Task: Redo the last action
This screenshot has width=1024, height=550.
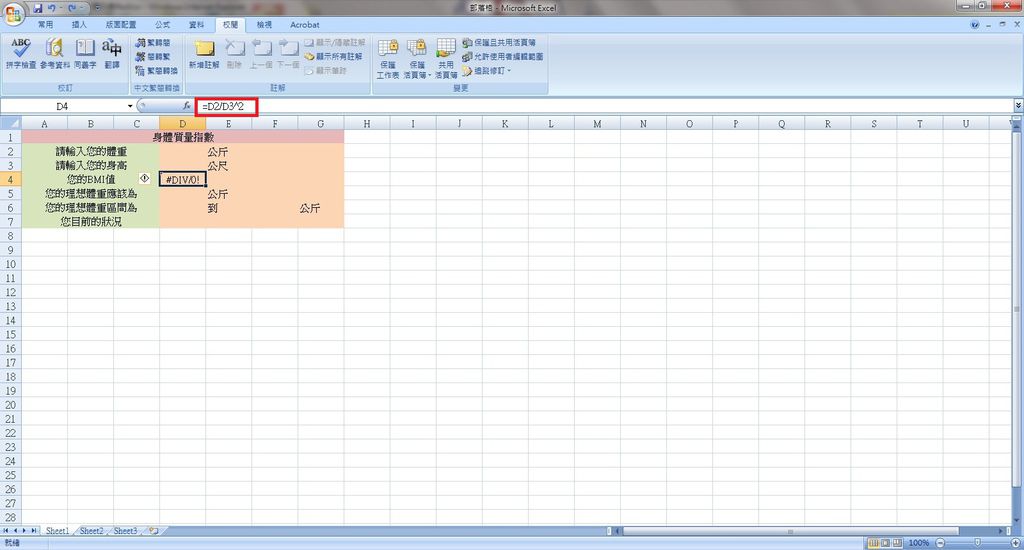Action: [71, 8]
